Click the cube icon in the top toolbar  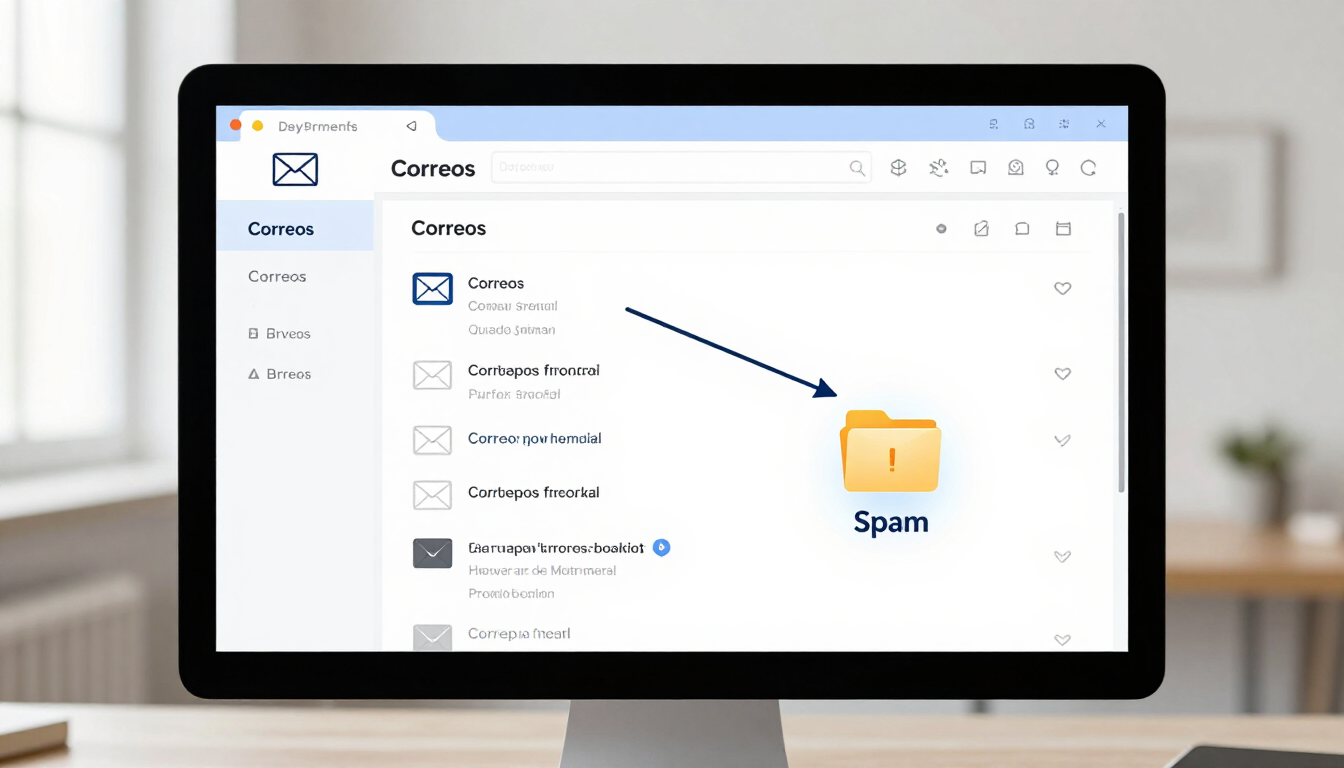(x=898, y=168)
